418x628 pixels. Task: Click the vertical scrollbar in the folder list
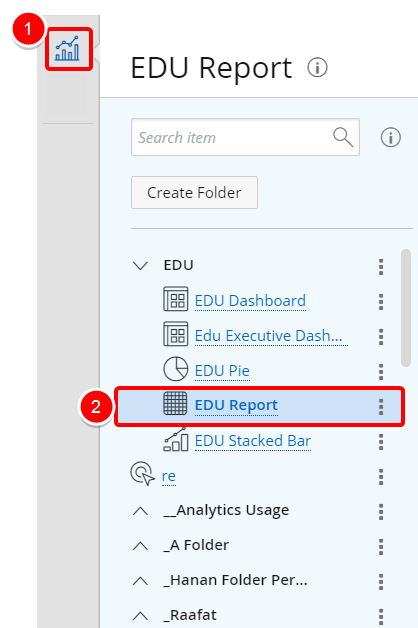click(406, 308)
